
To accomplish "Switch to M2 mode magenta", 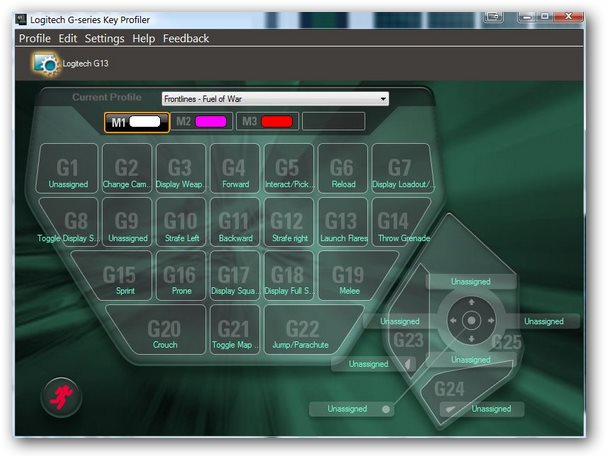I will (x=202, y=122).
